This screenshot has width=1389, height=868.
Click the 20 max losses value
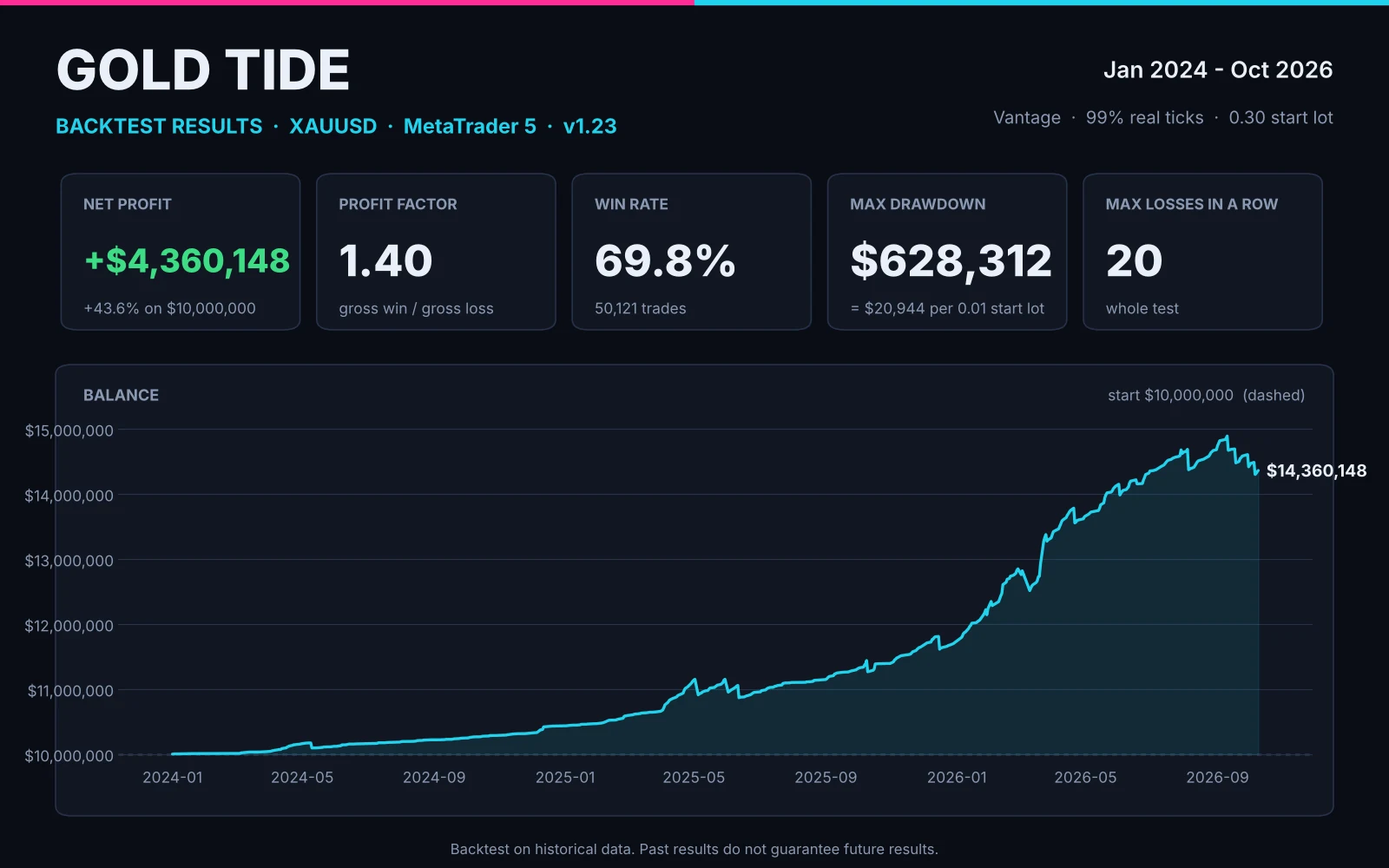1134,260
